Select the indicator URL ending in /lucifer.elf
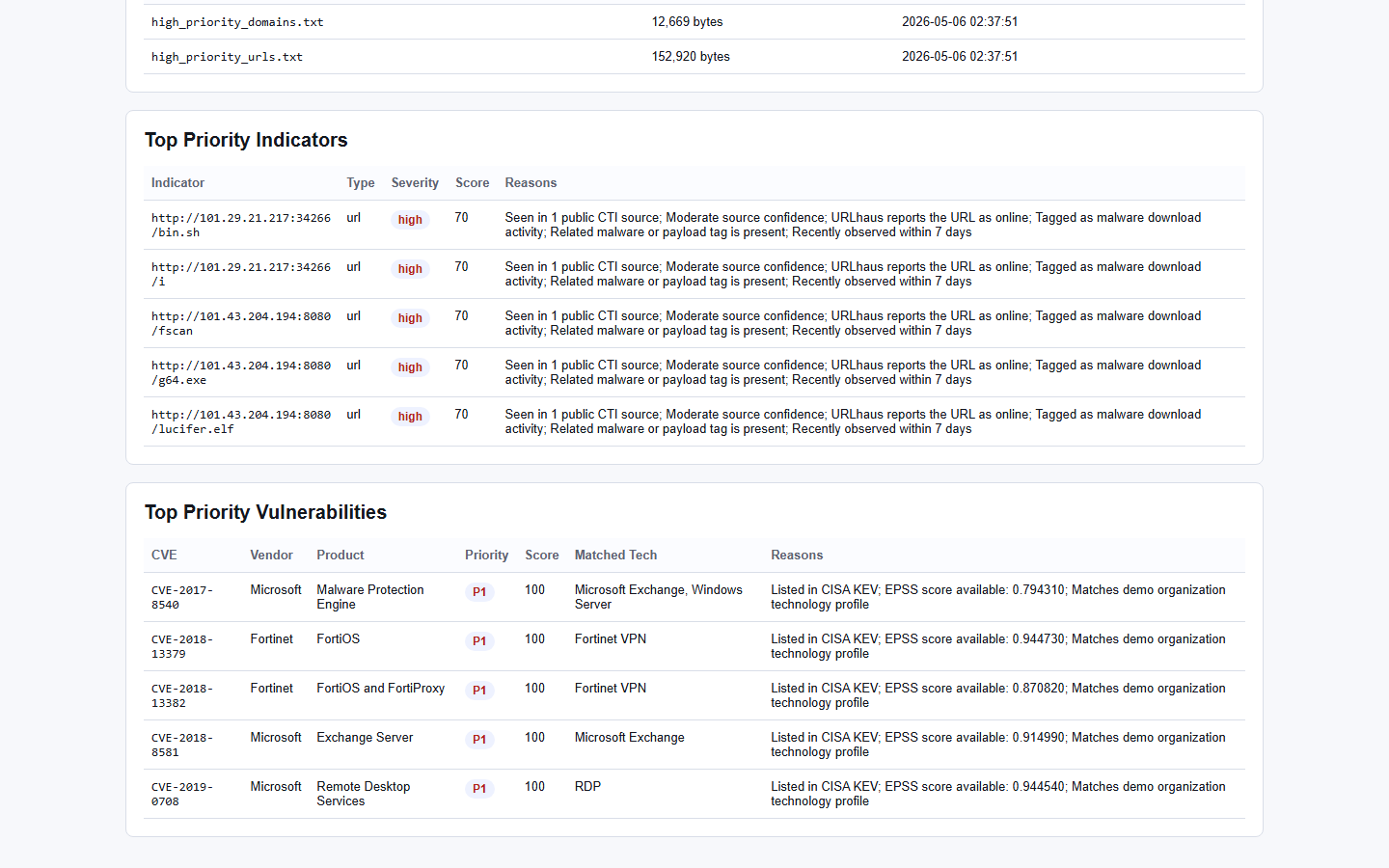1389x868 pixels. tap(241, 421)
